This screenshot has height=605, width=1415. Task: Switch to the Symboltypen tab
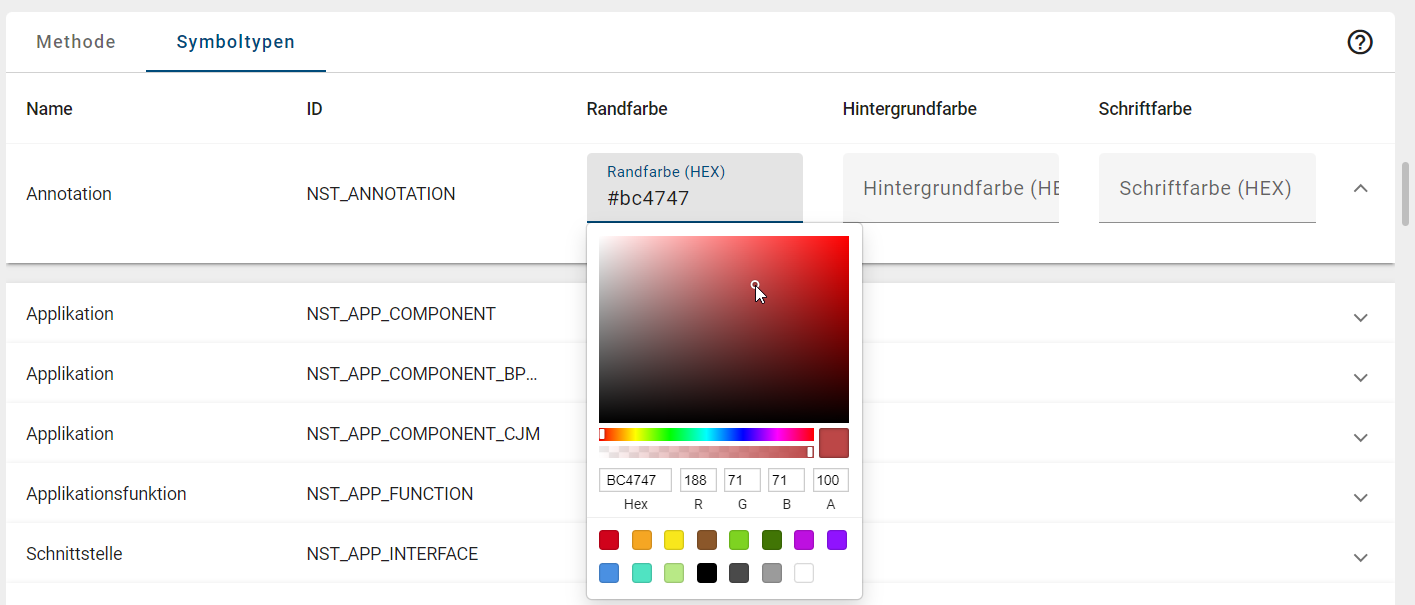click(x=235, y=42)
